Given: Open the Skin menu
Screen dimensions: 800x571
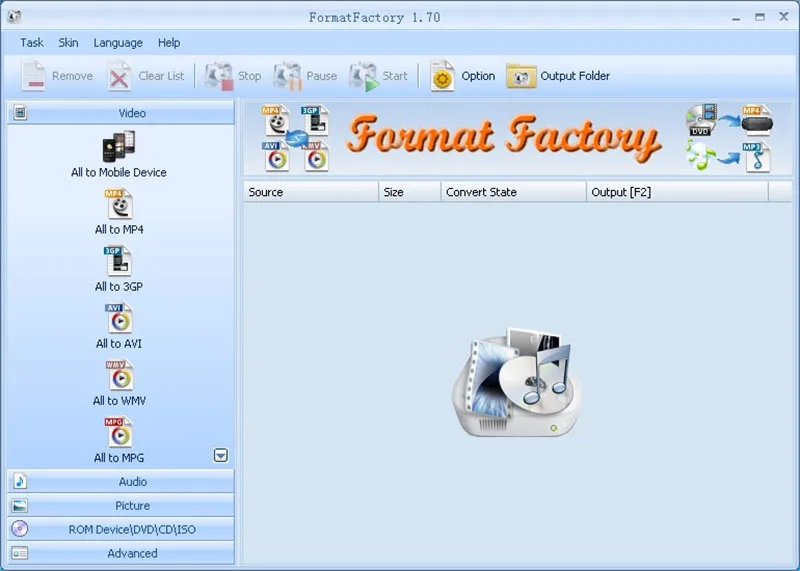Looking at the screenshot, I should click(68, 43).
